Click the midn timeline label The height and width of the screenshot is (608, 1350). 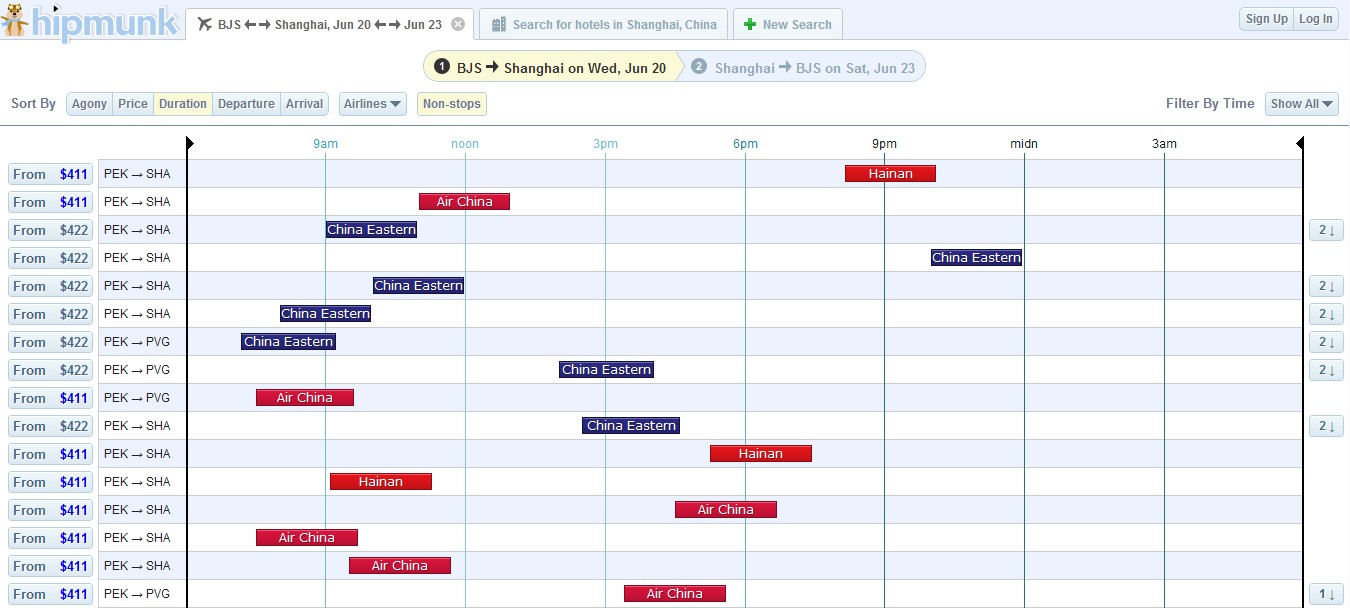click(1024, 144)
